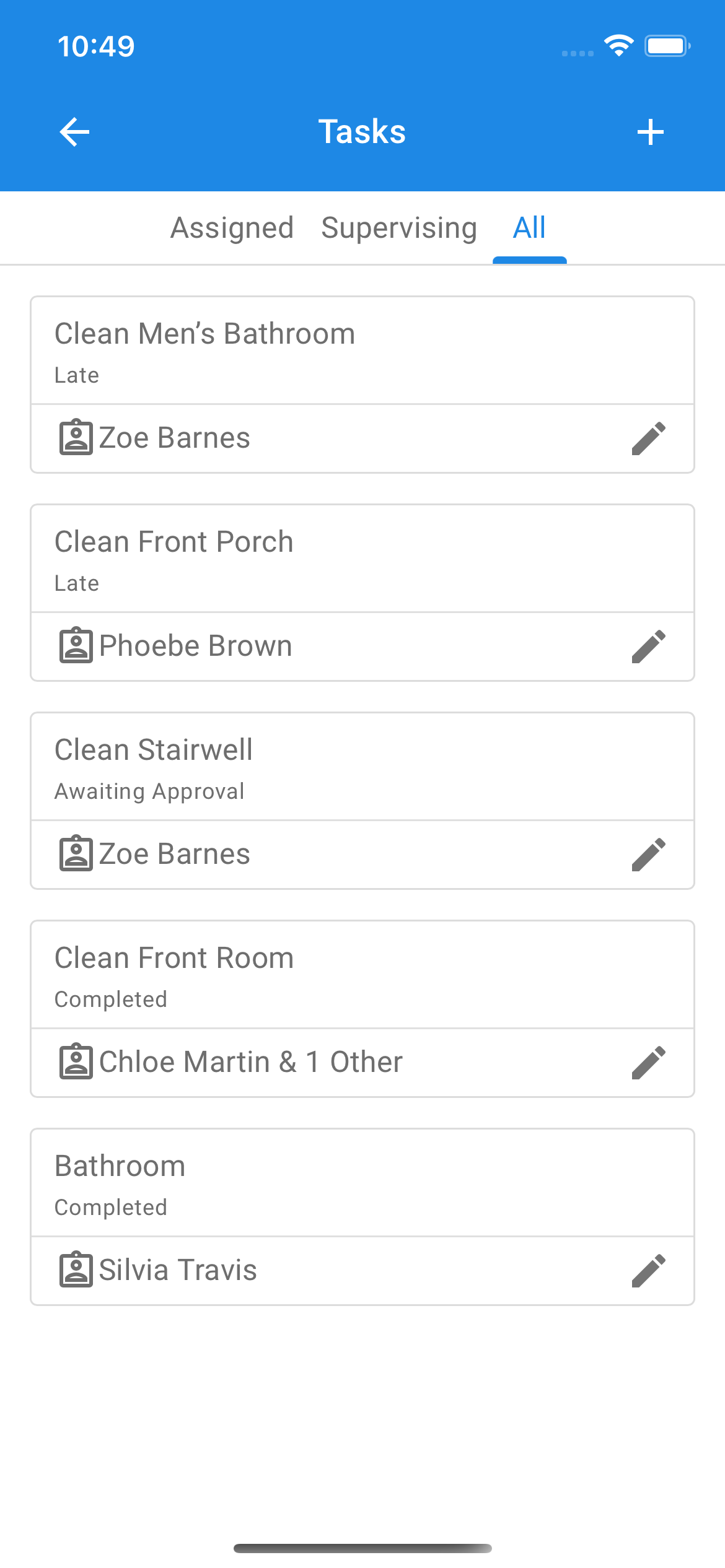Open the Clean Front Room task

tap(174, 959)
